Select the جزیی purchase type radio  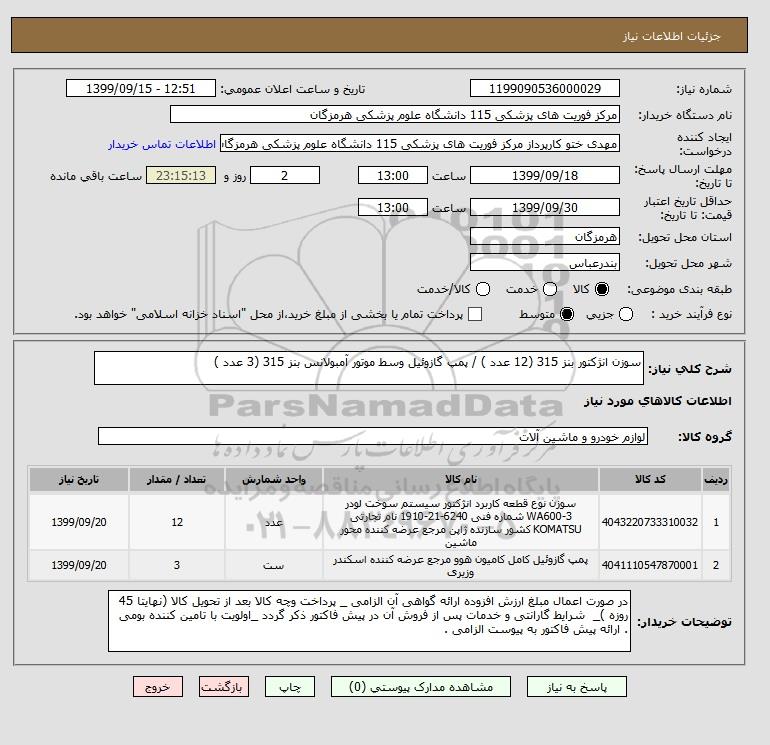coord(626,314)
